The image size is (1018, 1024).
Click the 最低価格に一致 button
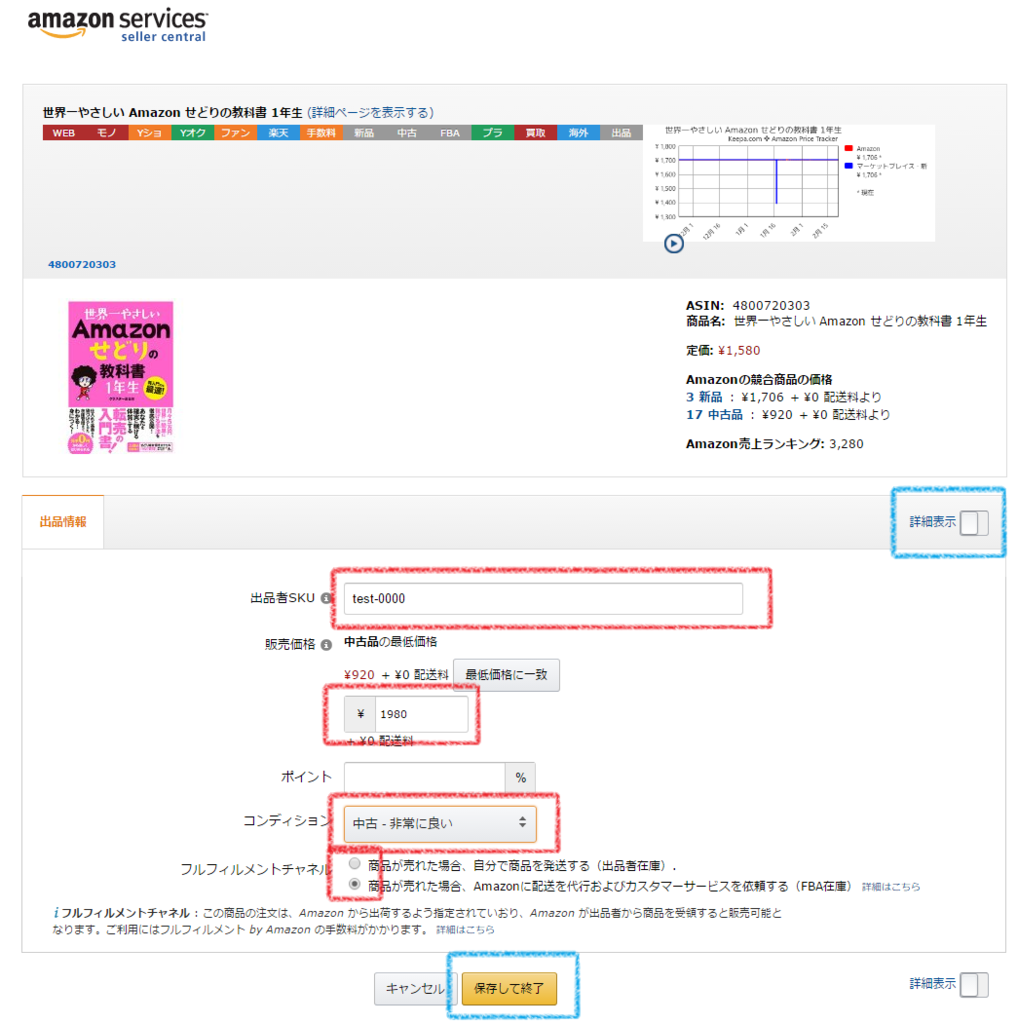(x=506, y=675)
